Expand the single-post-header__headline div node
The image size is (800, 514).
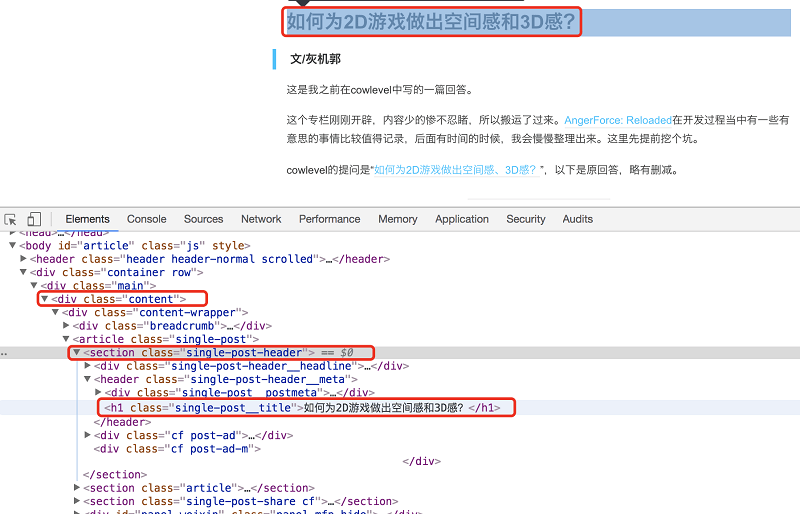(x=88, y=367)
